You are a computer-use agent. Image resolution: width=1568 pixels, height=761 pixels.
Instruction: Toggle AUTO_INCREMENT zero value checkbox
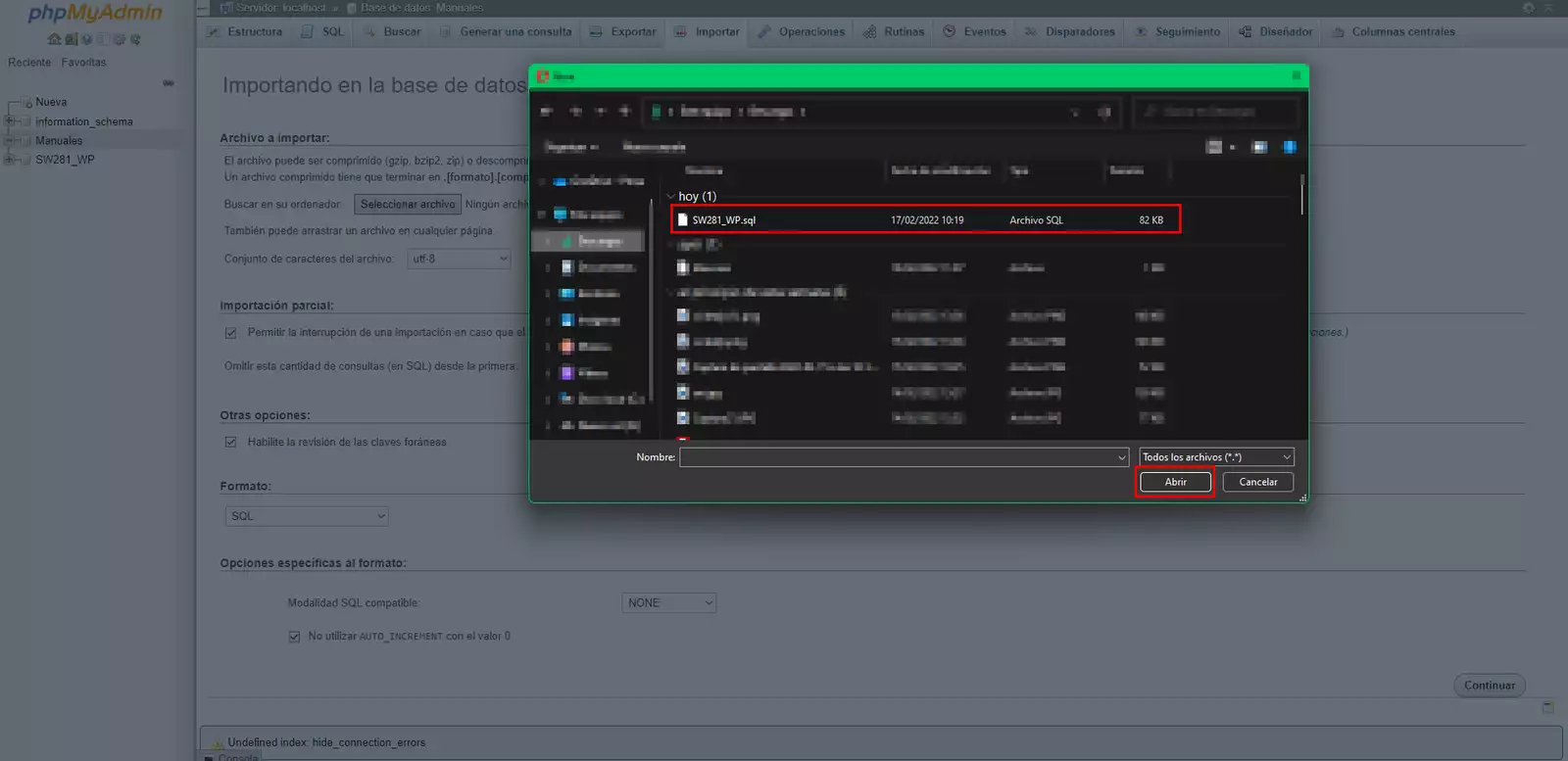[294, 637]
